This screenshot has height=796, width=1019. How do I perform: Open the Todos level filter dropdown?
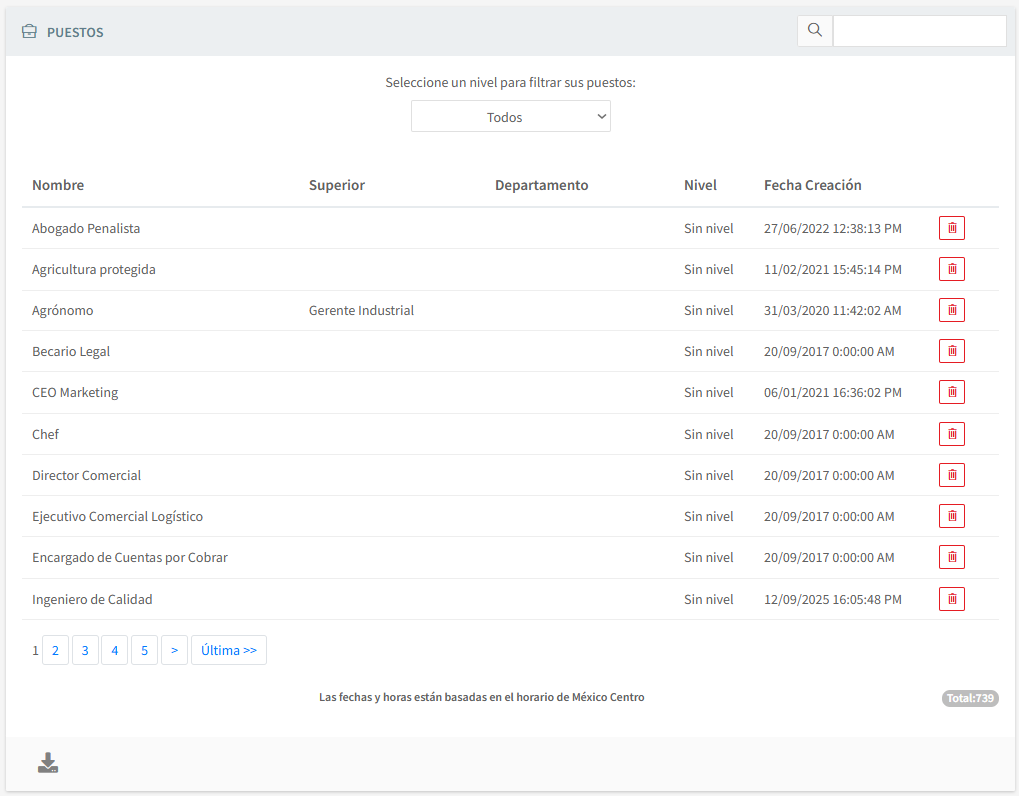(x=510, y=117)
